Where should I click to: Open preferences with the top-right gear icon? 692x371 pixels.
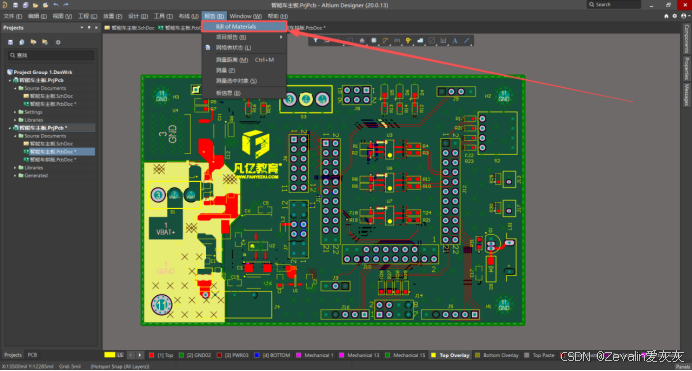[x=674, y=16]
